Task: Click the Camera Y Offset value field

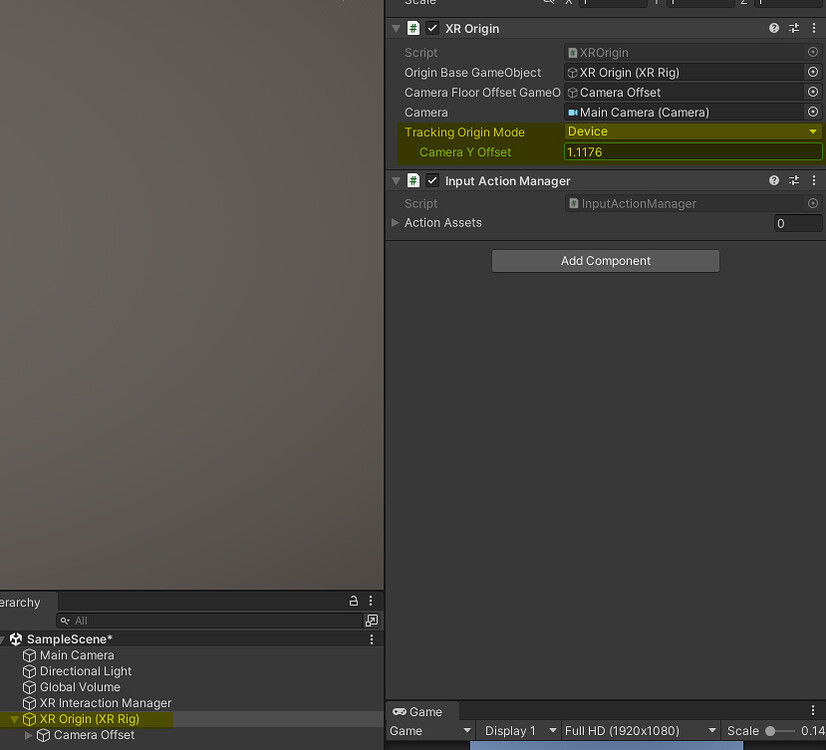Action: pos(692,151)
